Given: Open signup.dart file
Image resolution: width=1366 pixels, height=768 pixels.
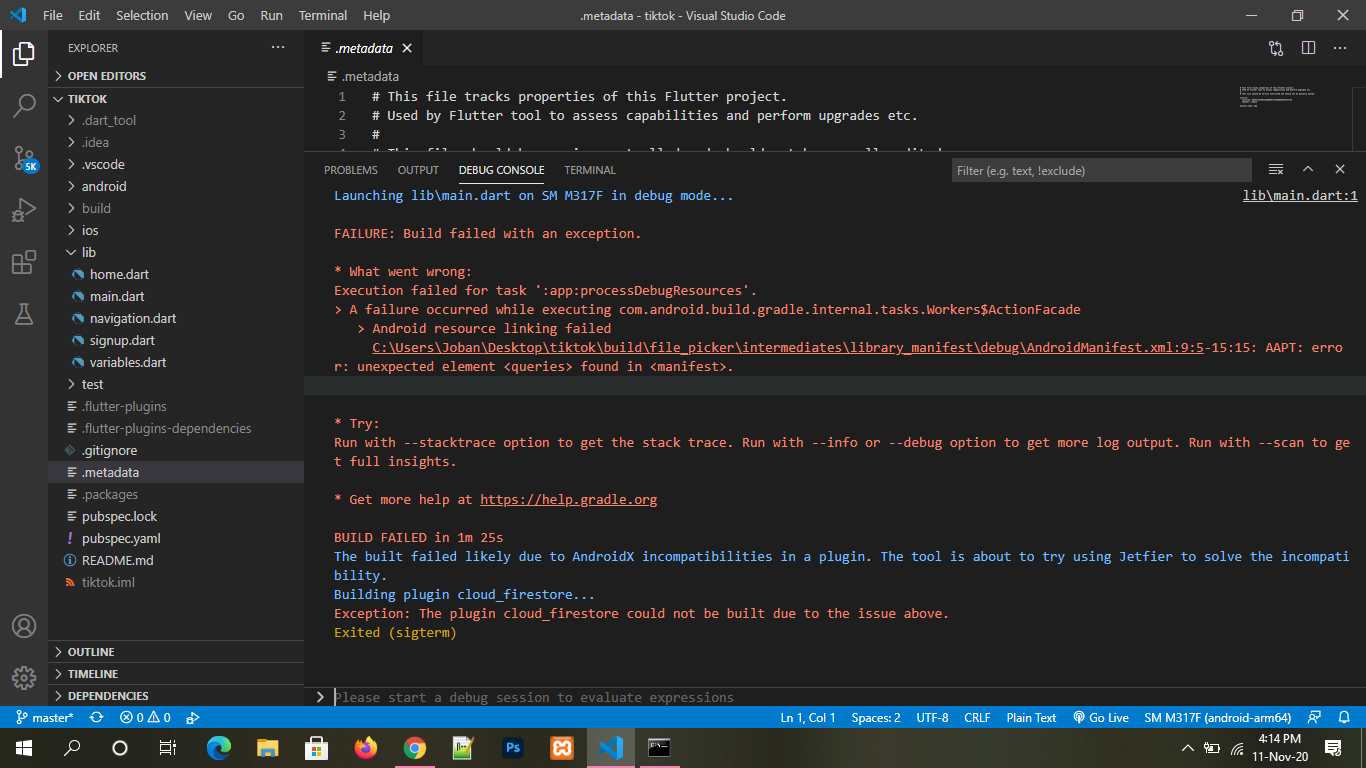Looking at the screenshot, I should click(x=176, y=340).
